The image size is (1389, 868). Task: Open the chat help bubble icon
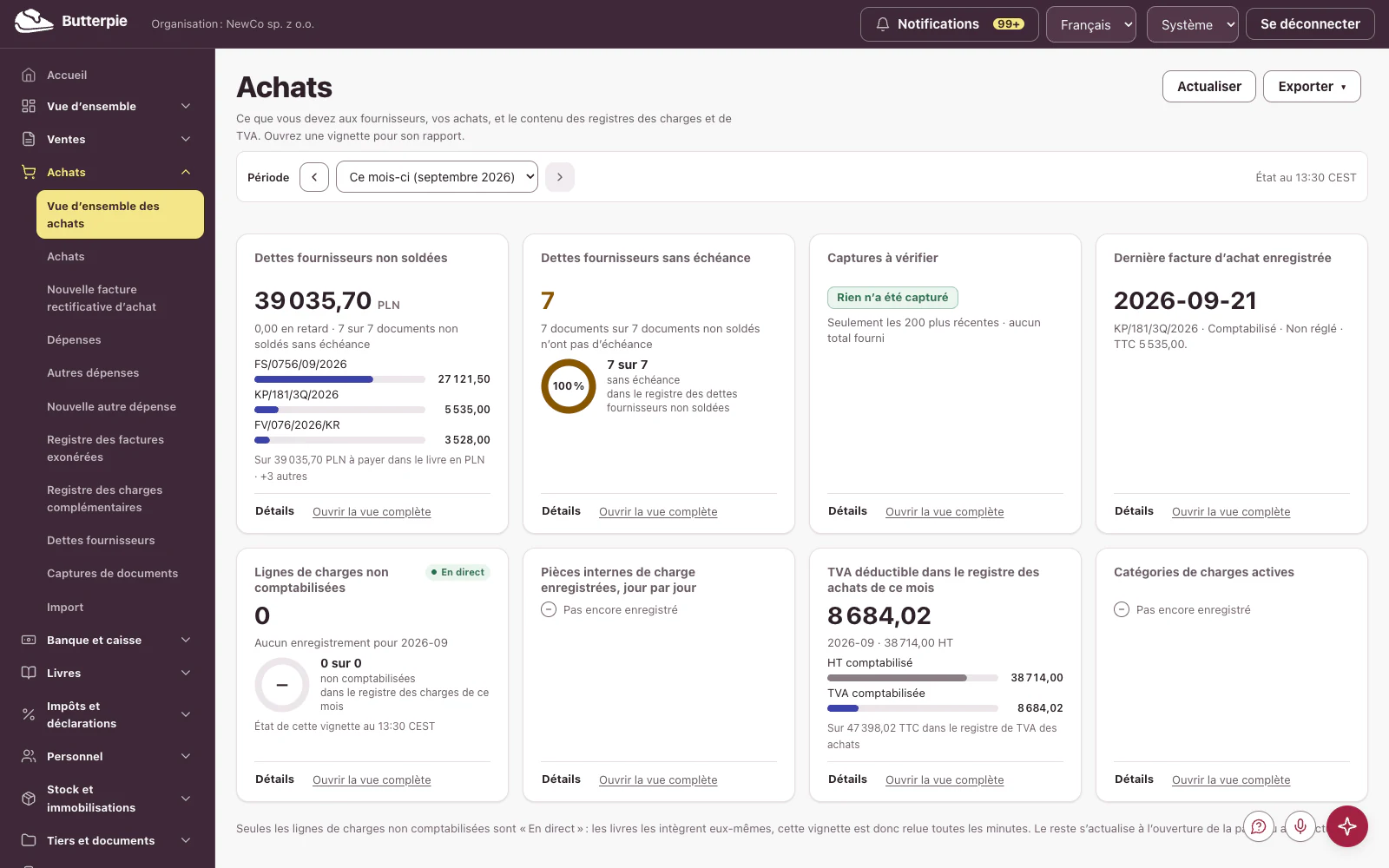1259,826
